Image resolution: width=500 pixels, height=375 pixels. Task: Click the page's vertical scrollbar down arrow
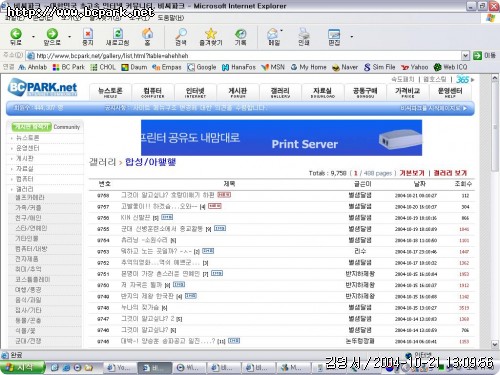coord(495,344)
